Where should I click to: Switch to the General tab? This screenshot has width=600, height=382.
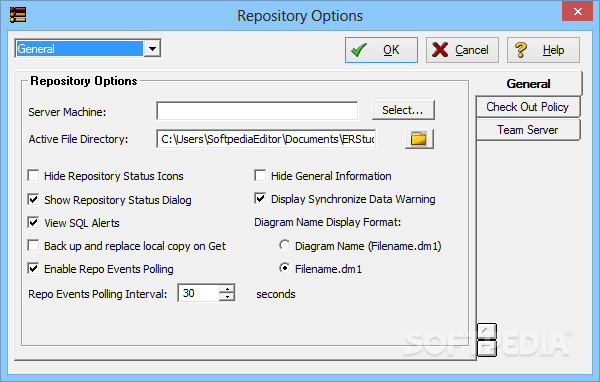tap(528, 83)
